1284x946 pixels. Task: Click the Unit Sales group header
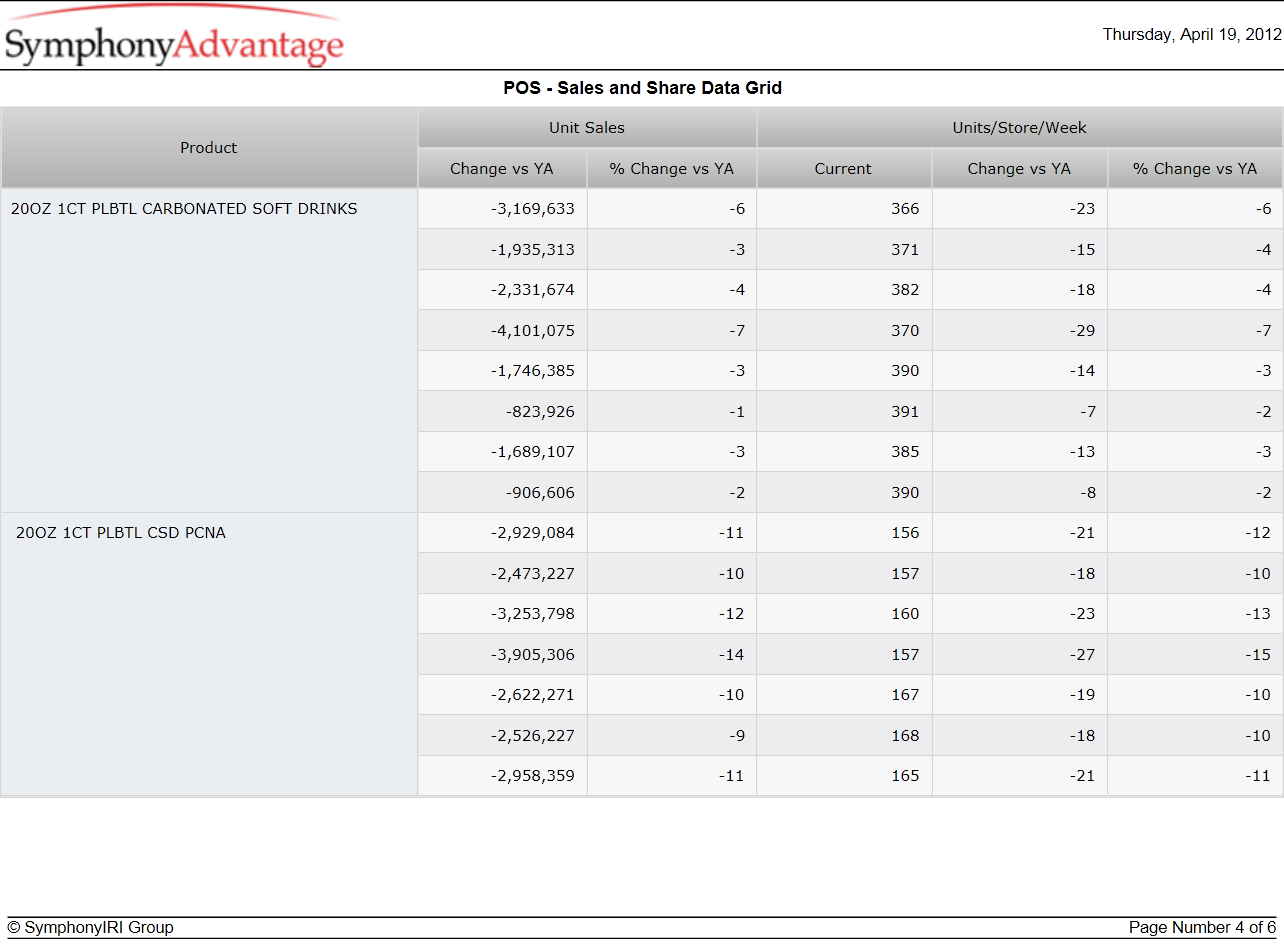(x=587, y=128)
